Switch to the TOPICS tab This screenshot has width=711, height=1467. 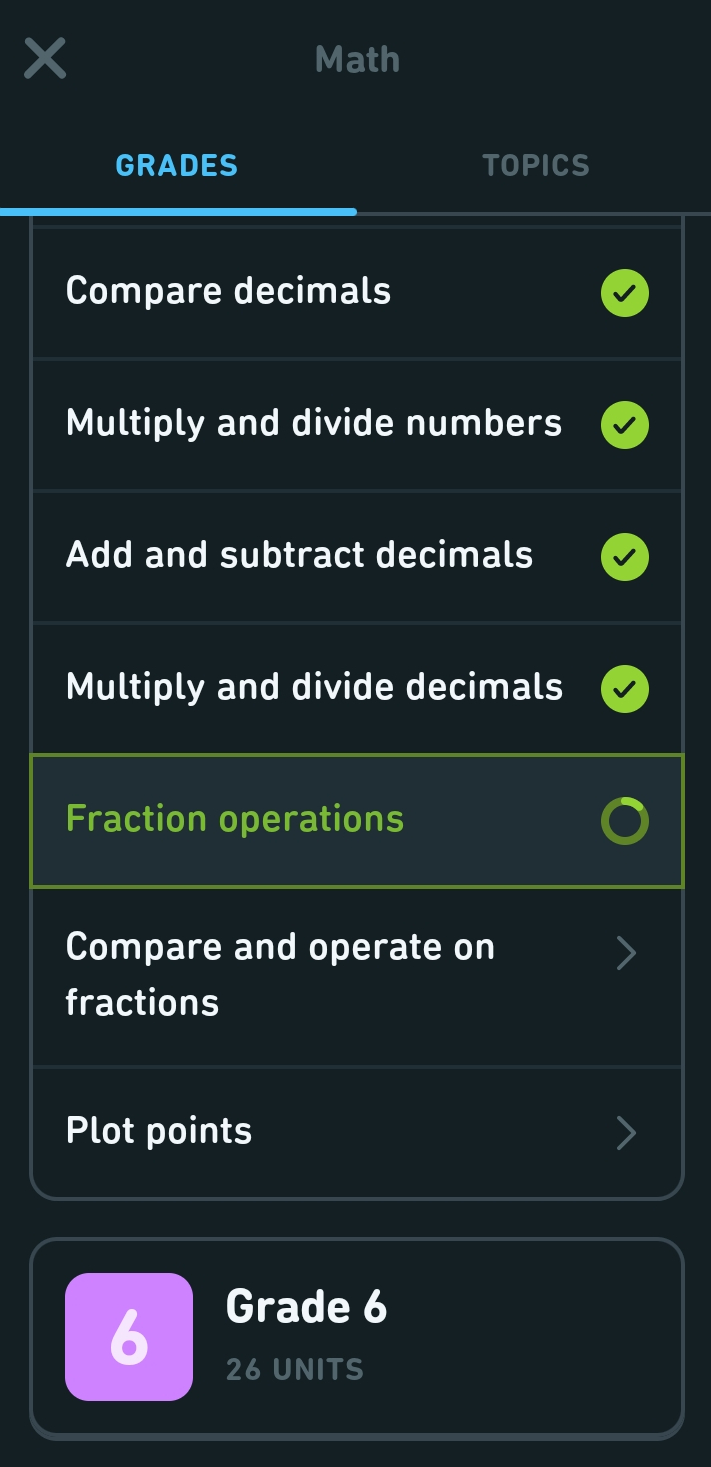click(x=535, y=165)
